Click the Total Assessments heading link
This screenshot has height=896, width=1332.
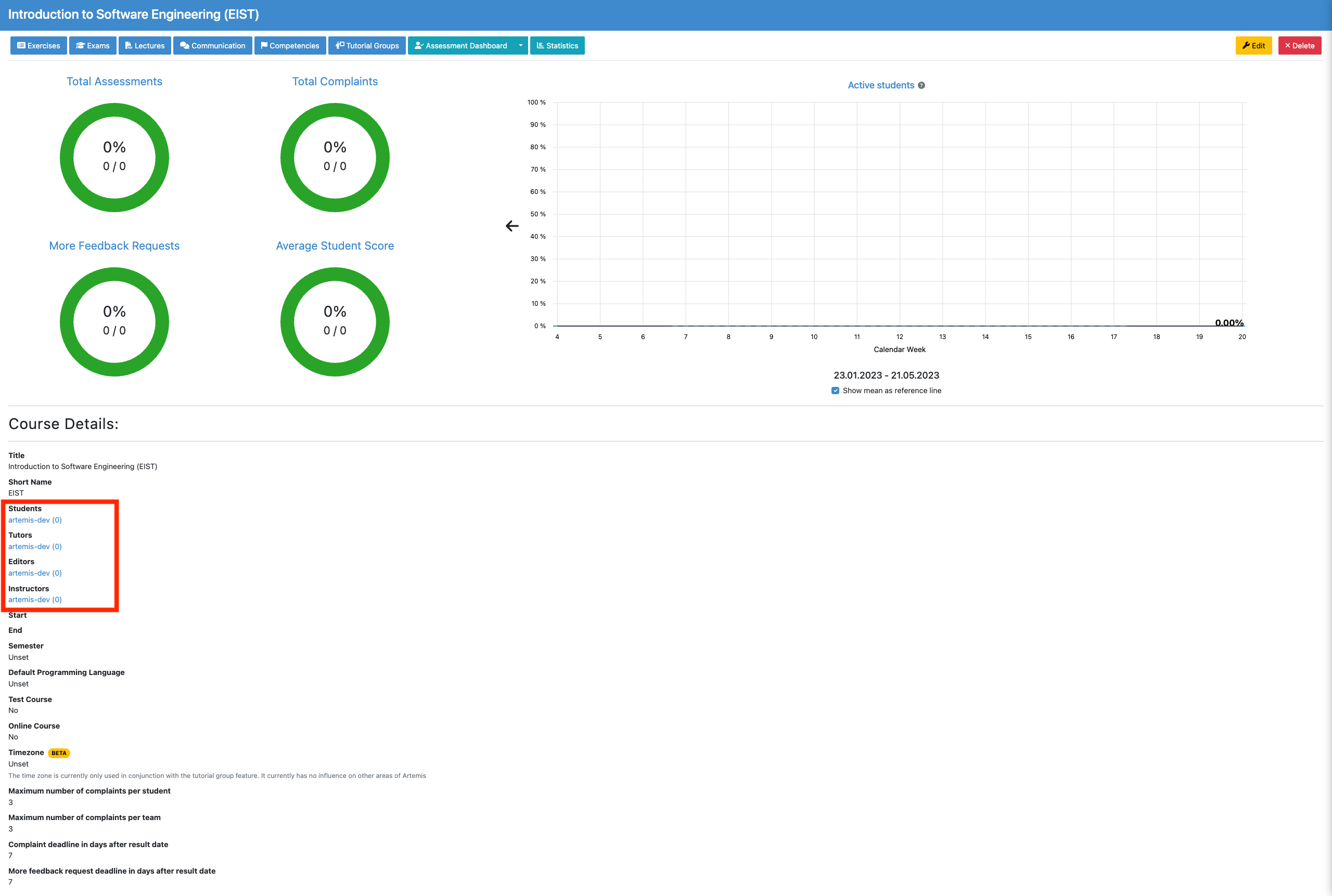pyautogui.click(x=114, y=81)
